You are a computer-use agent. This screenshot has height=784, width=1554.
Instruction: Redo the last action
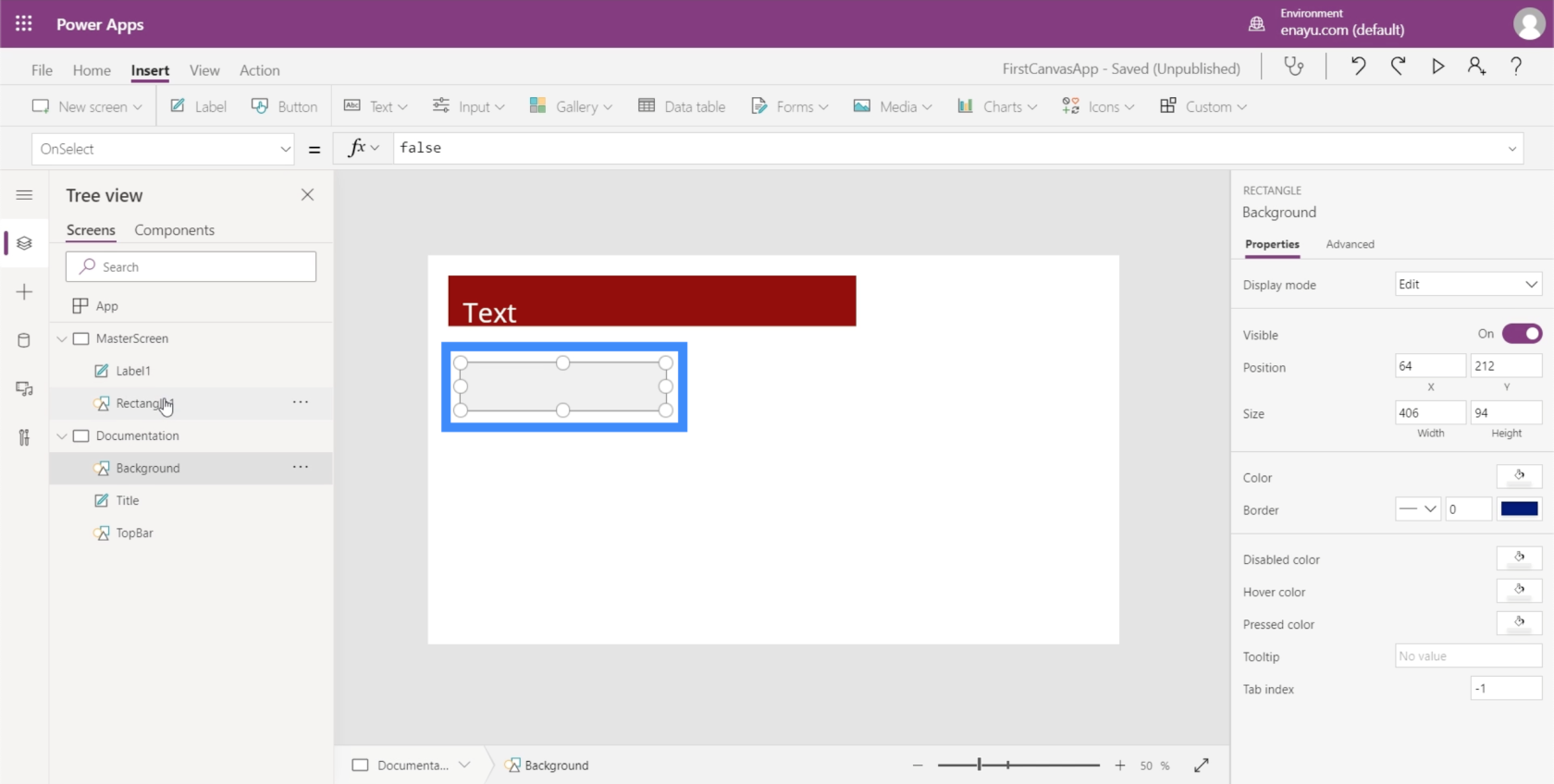click(x=1398, y=66)
